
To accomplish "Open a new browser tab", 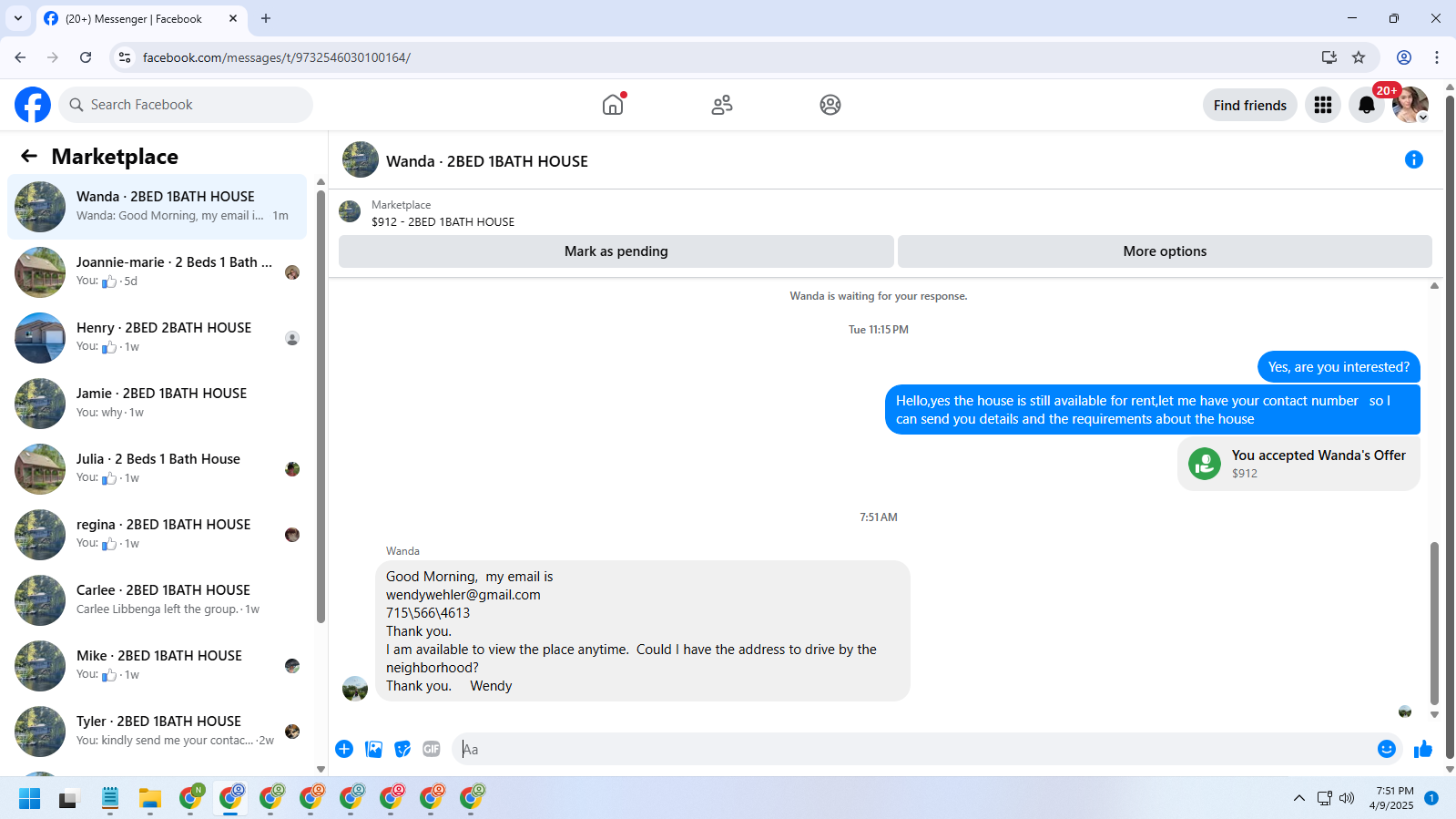I will coord(266,18).
